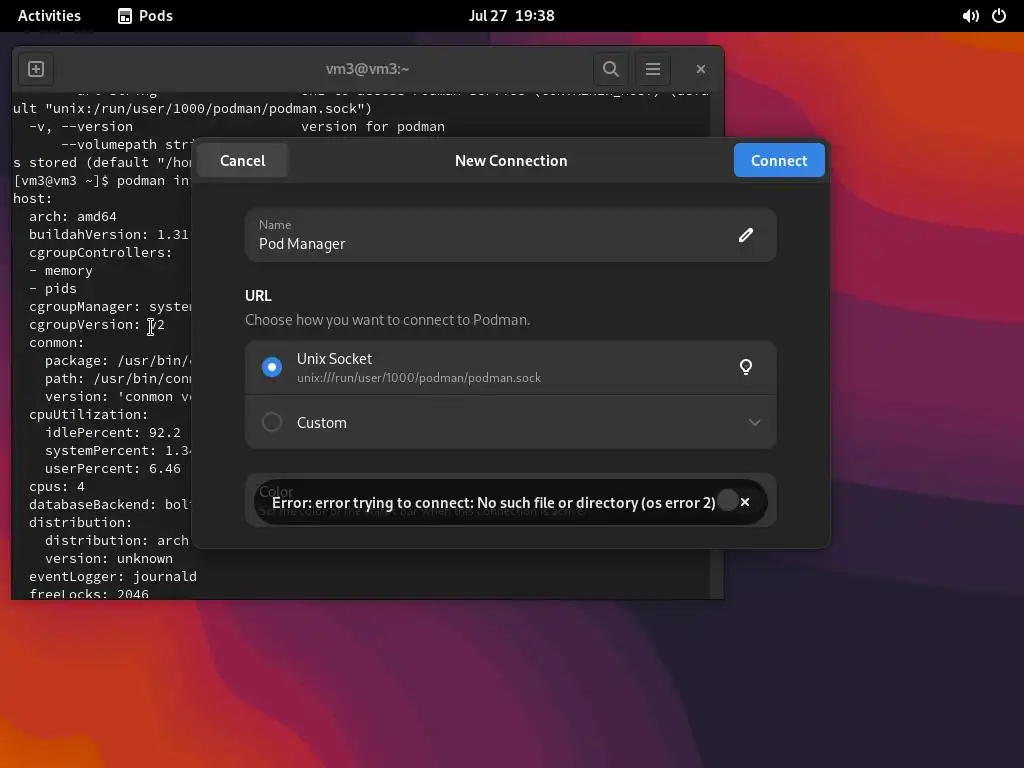
Task: Click the blue Connect button
Action: point(779,161)
